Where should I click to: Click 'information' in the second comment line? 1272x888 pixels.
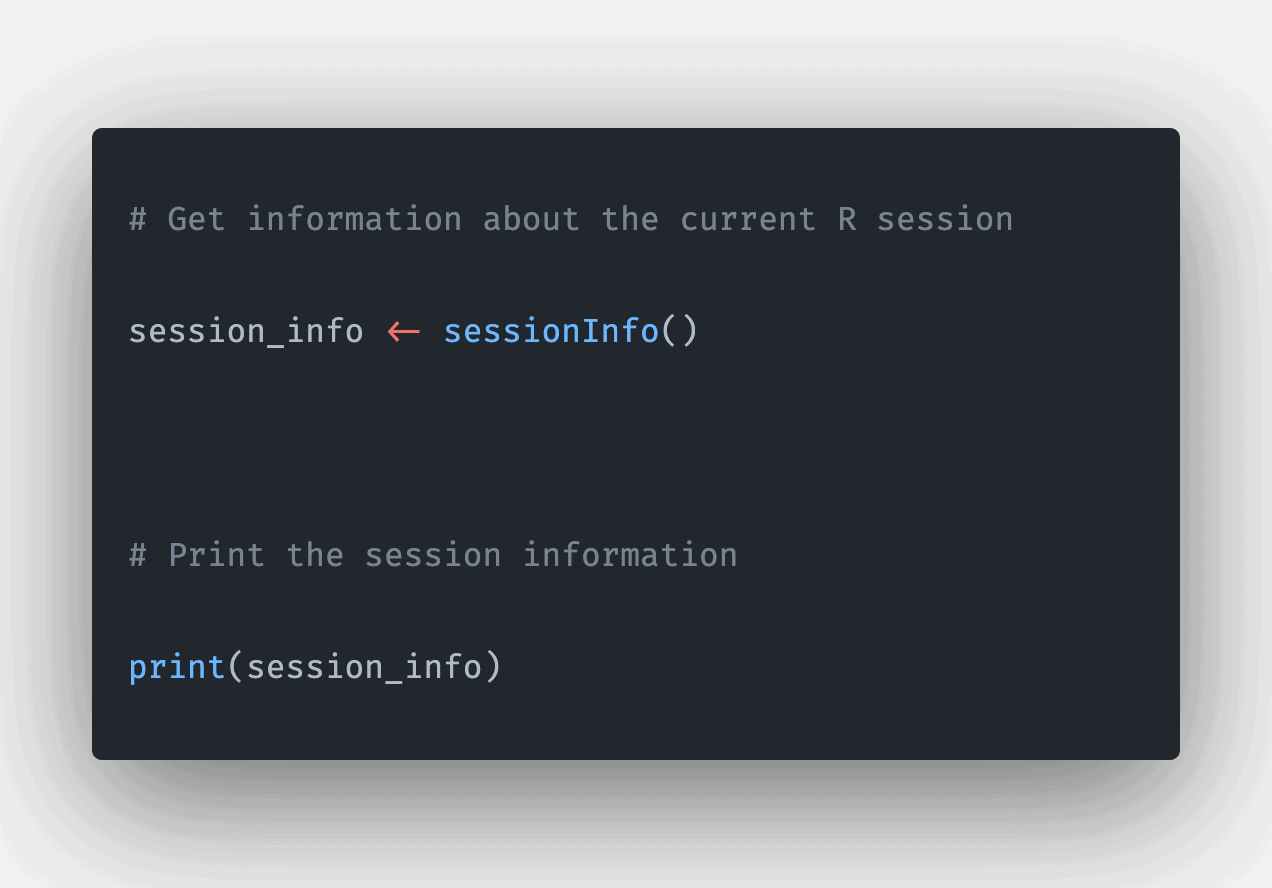pos(630,555)
